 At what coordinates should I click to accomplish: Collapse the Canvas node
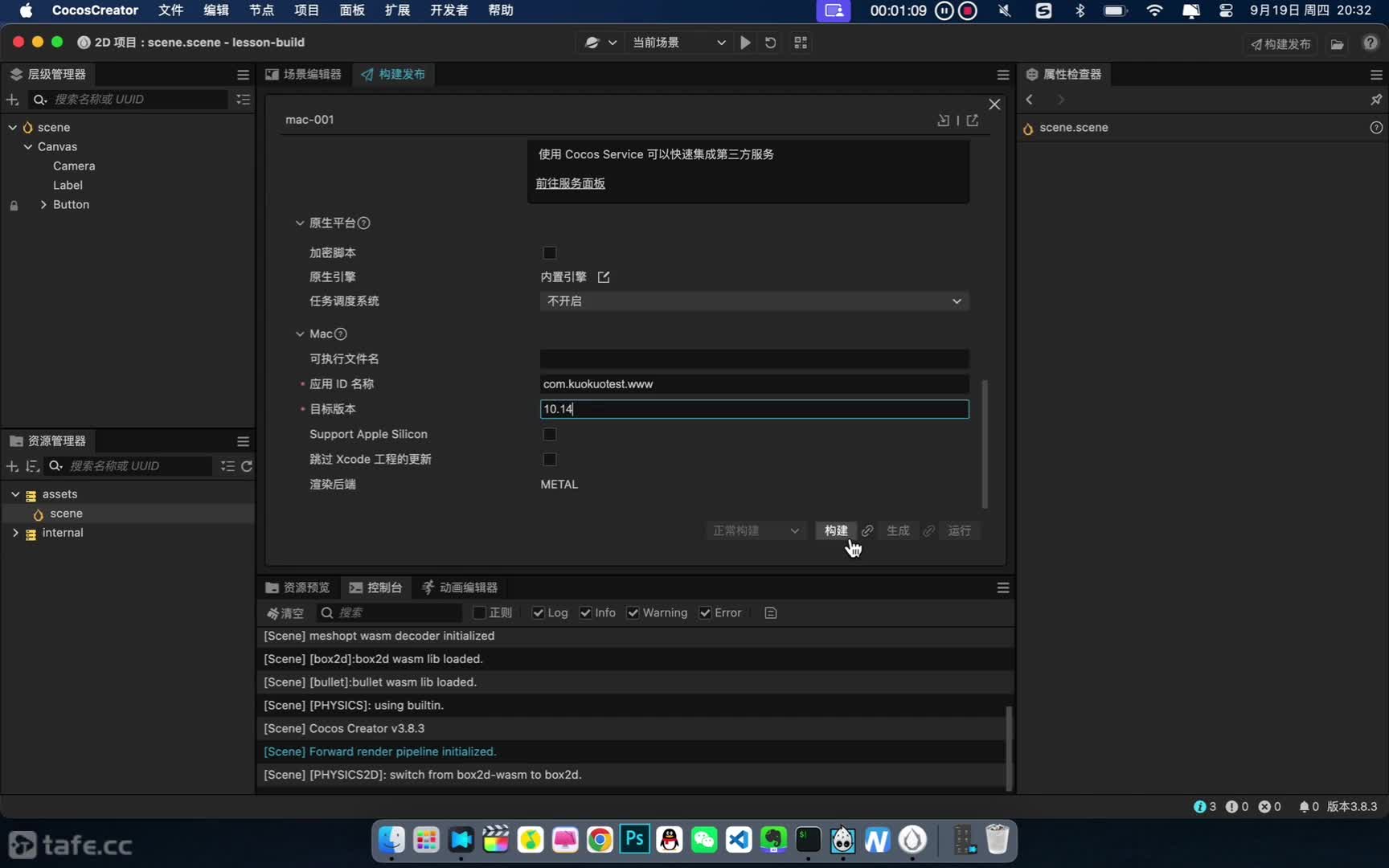pyautogui.click(x=28, y=147)
